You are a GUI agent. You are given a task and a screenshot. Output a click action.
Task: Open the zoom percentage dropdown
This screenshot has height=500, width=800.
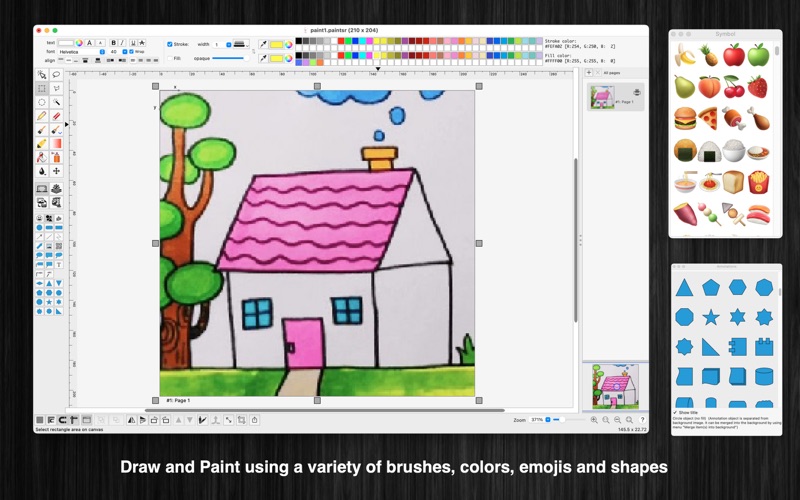pos(540,420)
